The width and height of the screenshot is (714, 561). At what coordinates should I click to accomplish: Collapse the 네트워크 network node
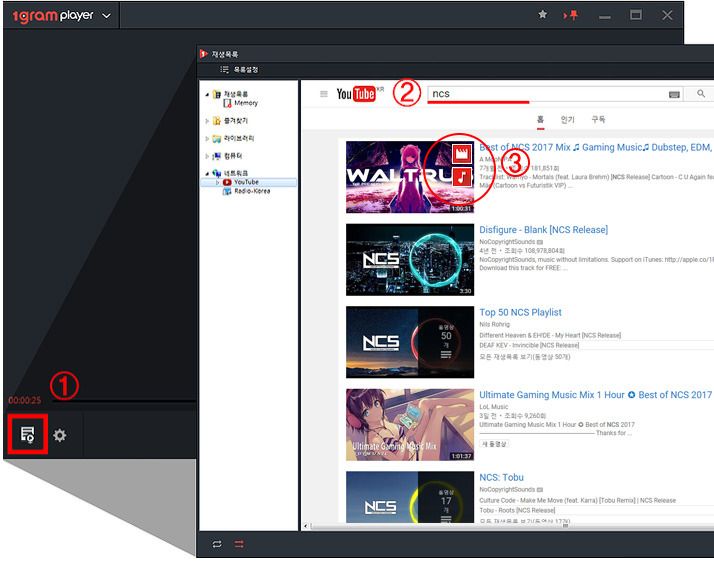207,173
